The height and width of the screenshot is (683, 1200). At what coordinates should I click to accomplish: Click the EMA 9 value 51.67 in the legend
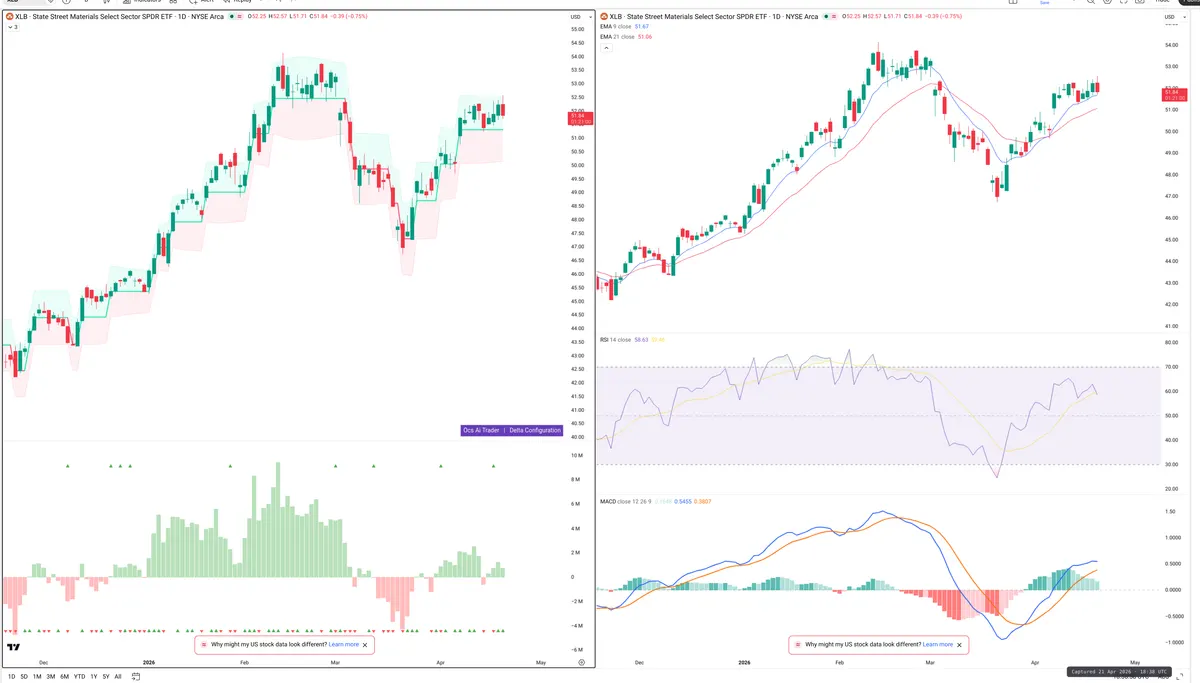(x=642, y=27)
